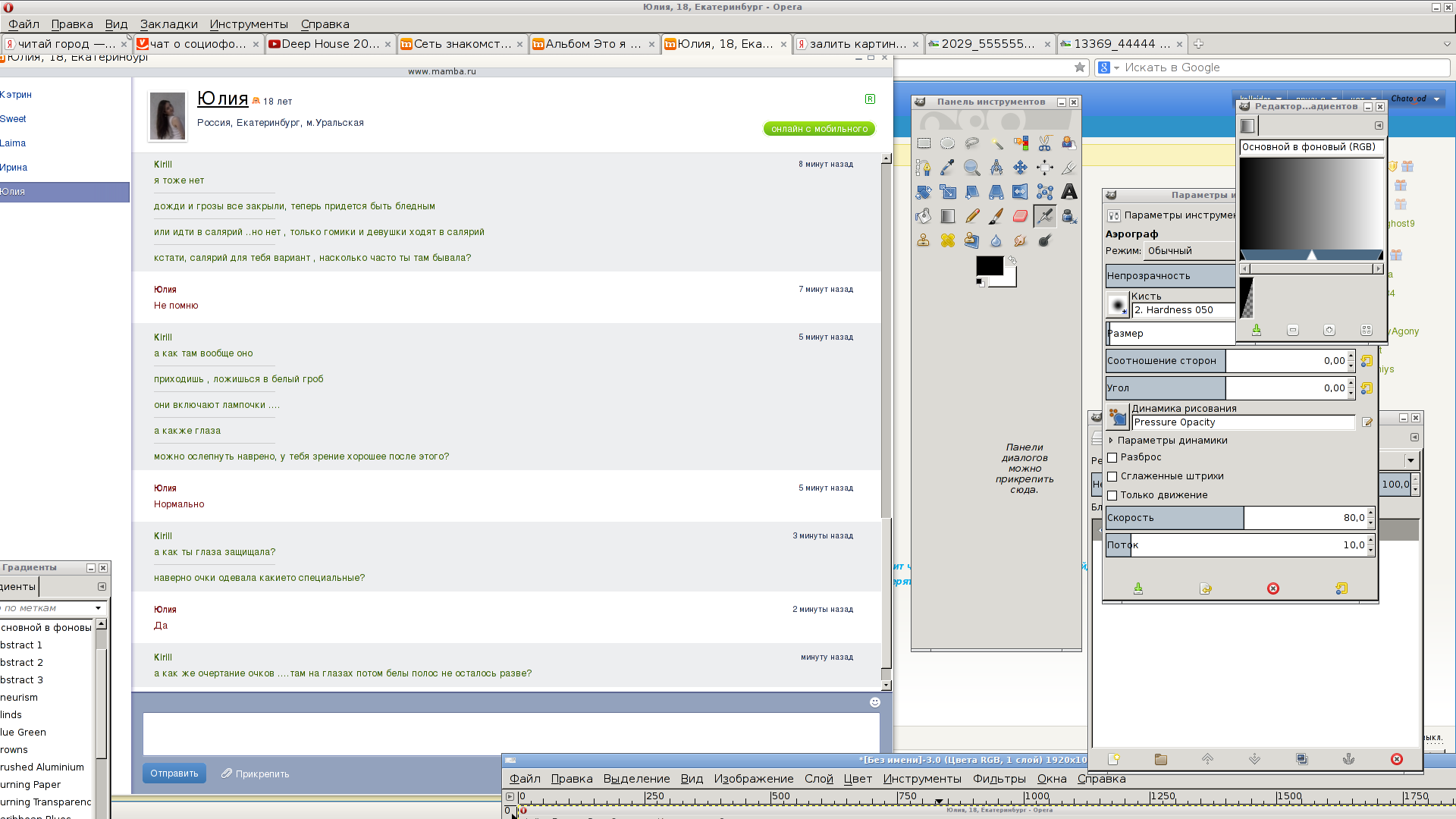Swap foreground and background colors
Image resolution: width=1456 pixels, height=819 pixels.
click(1012, 260)
